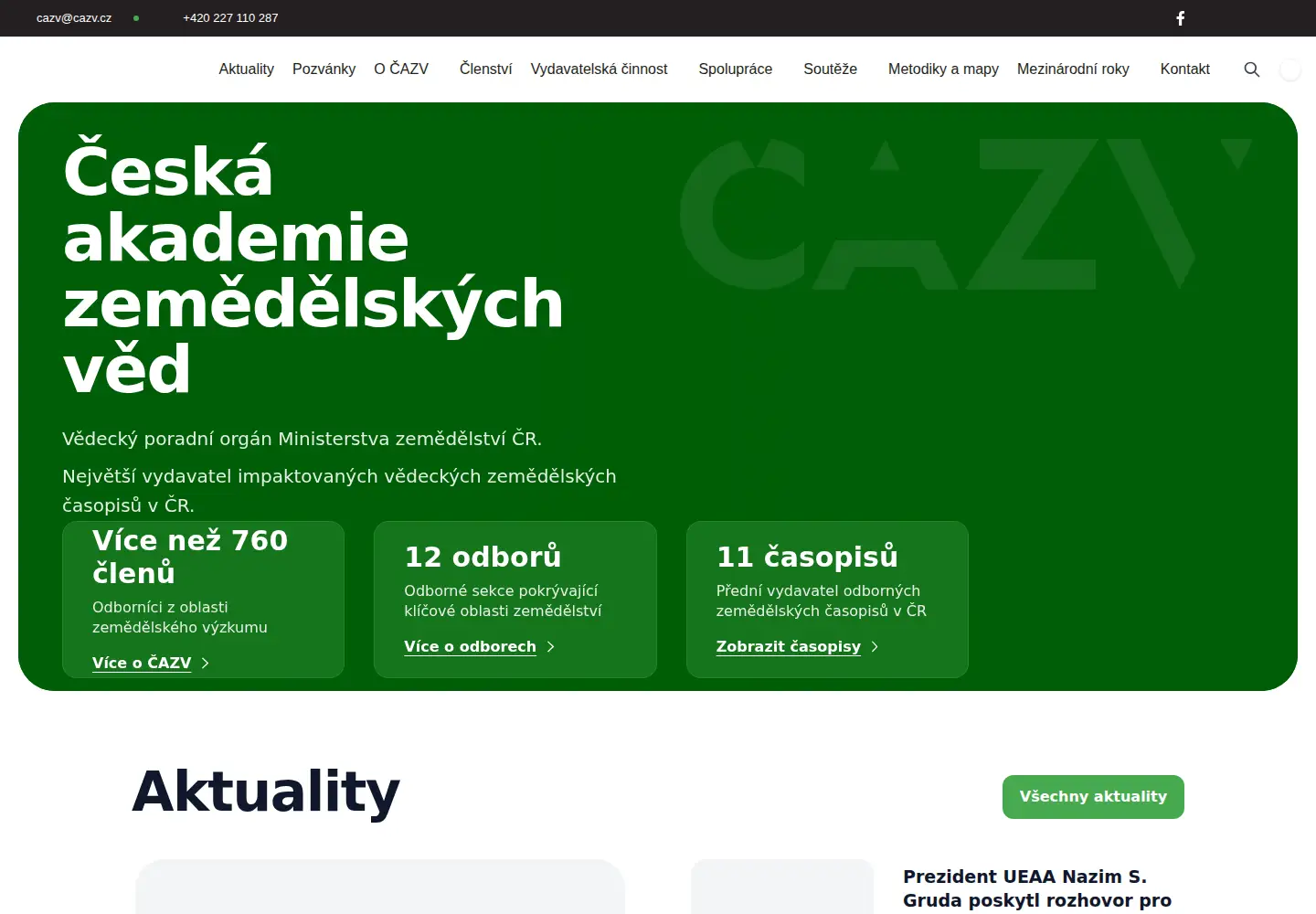The image size is (1316, 914).
Task: Follow the Zobrazit časopisy link
Action: pos(788,647)
